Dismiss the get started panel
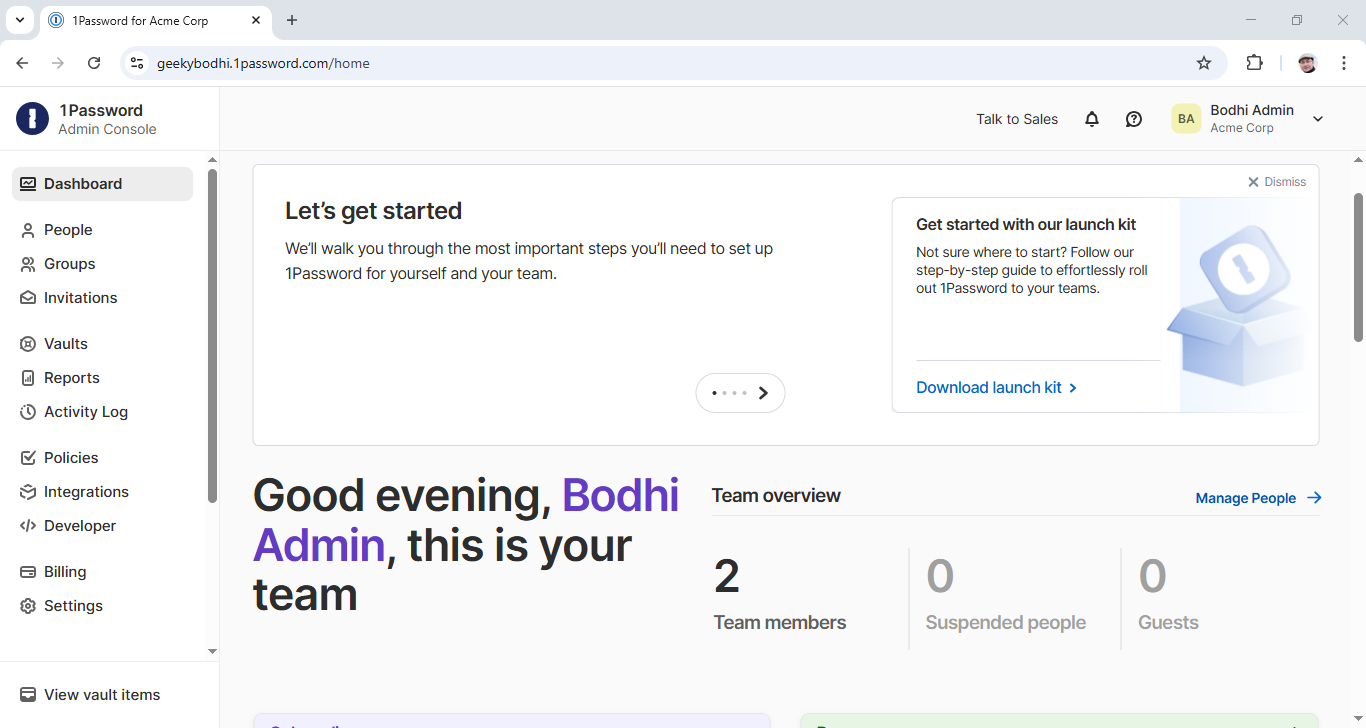The width and height of the screenshot is (1366, 728). click(x=1276, y=182)
